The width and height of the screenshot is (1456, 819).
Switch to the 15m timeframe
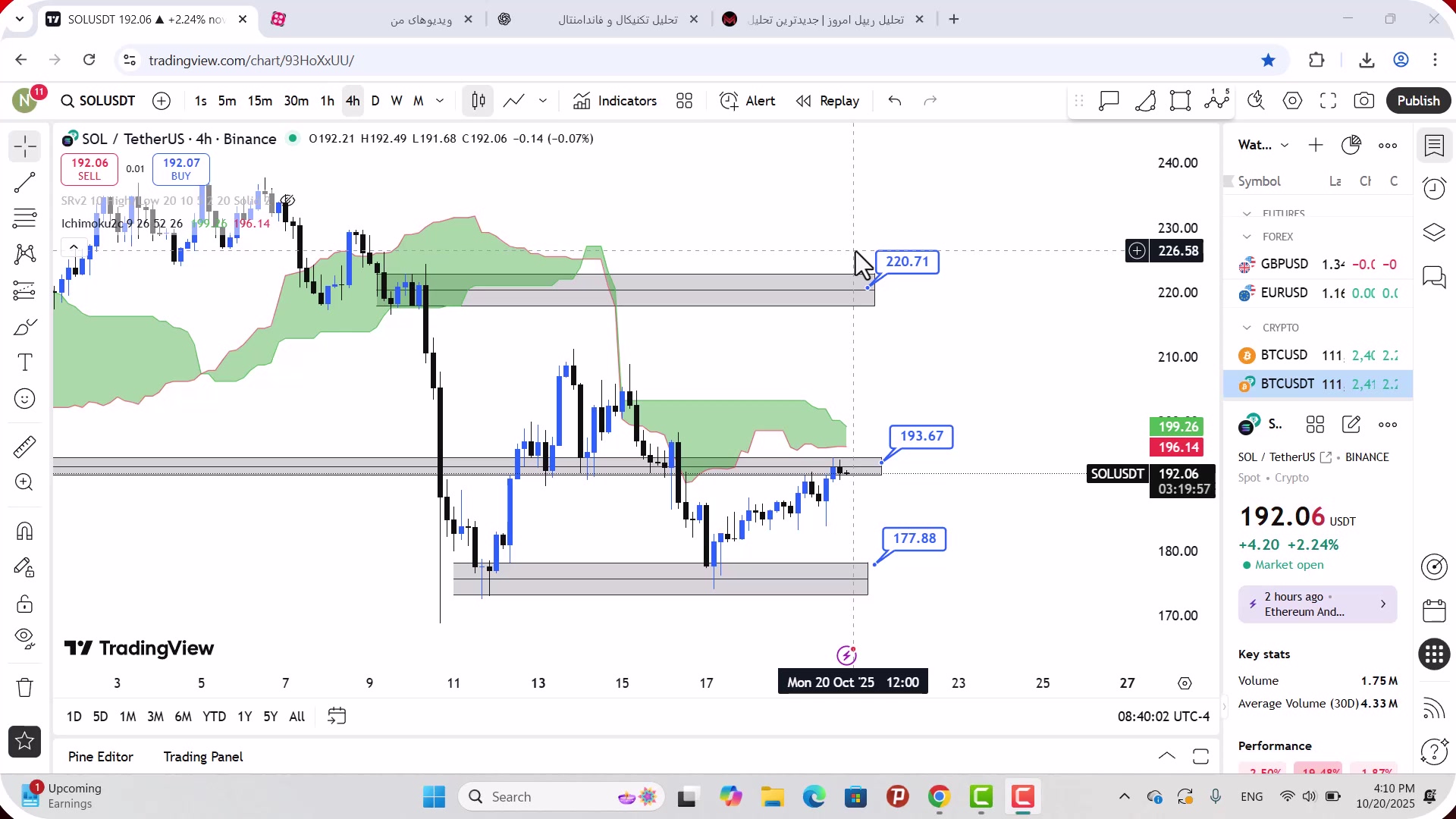click(259, 101)
